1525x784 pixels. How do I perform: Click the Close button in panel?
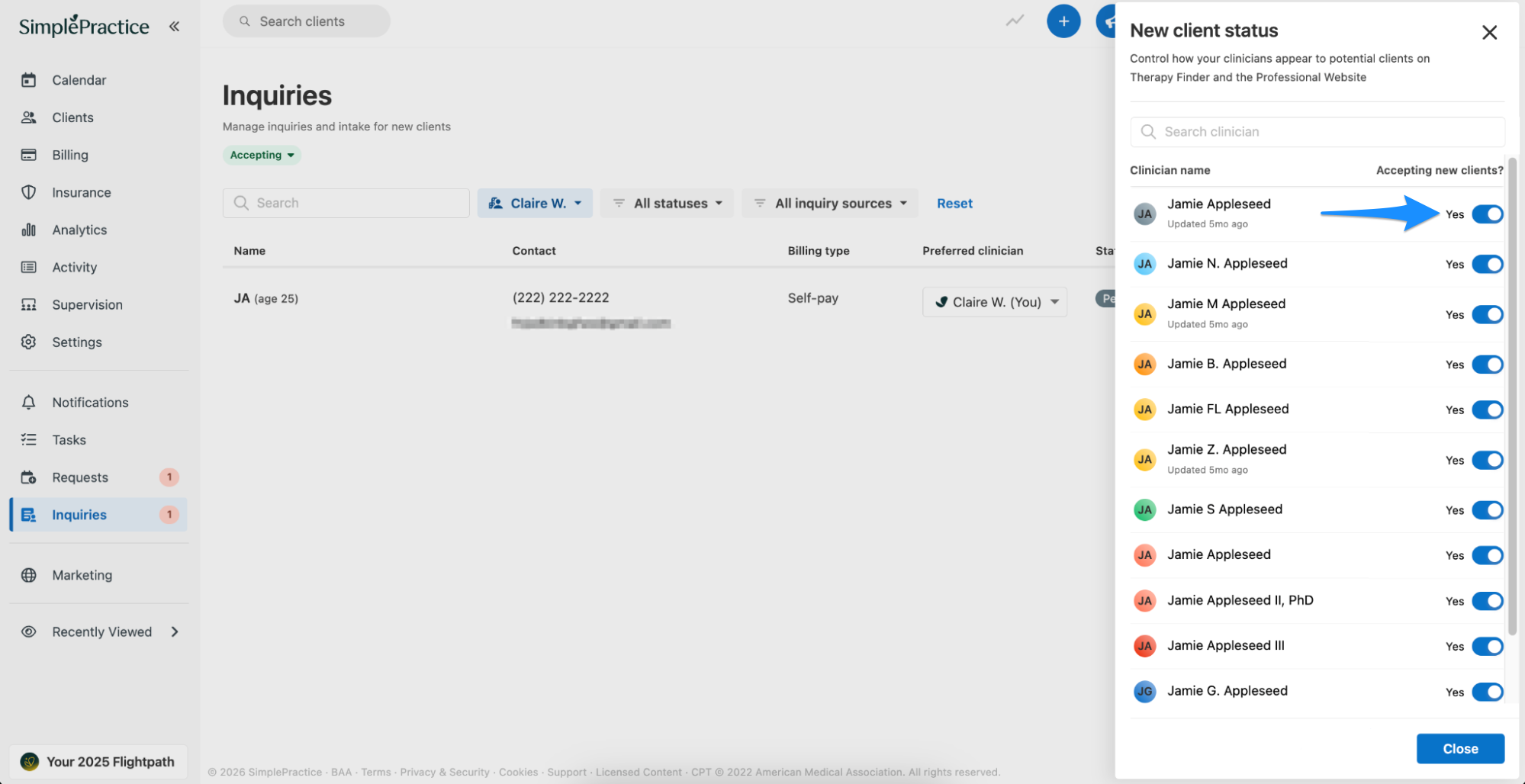[x=1460, y=749]
